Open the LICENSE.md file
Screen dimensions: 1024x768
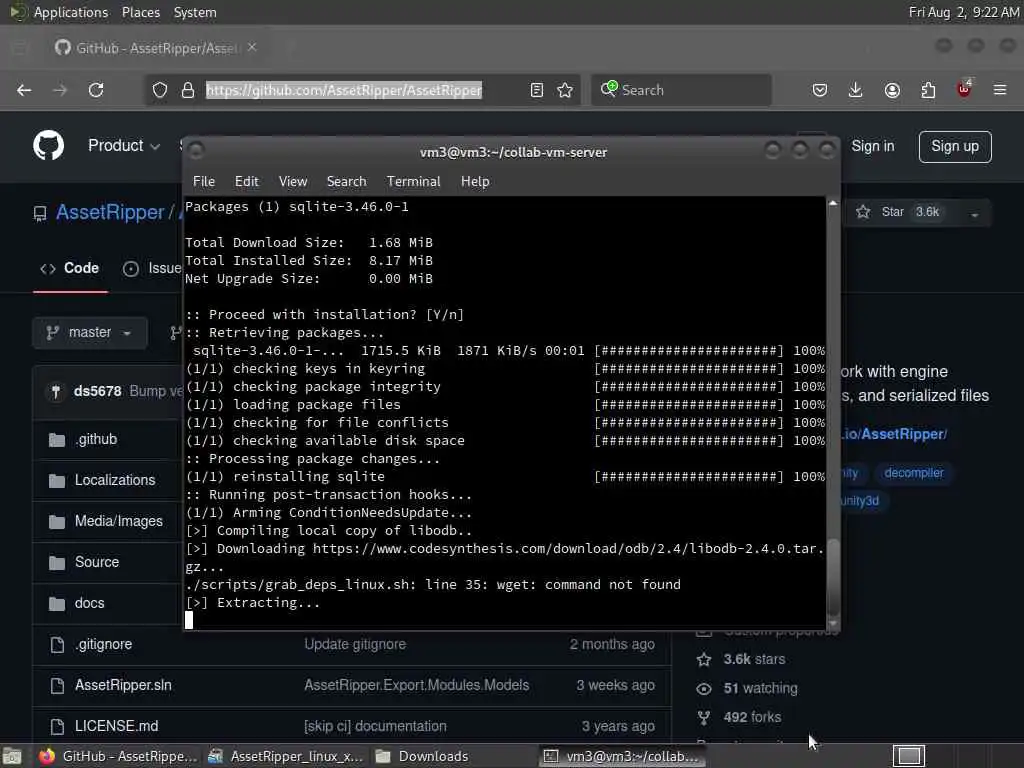(x=116, y=726)
